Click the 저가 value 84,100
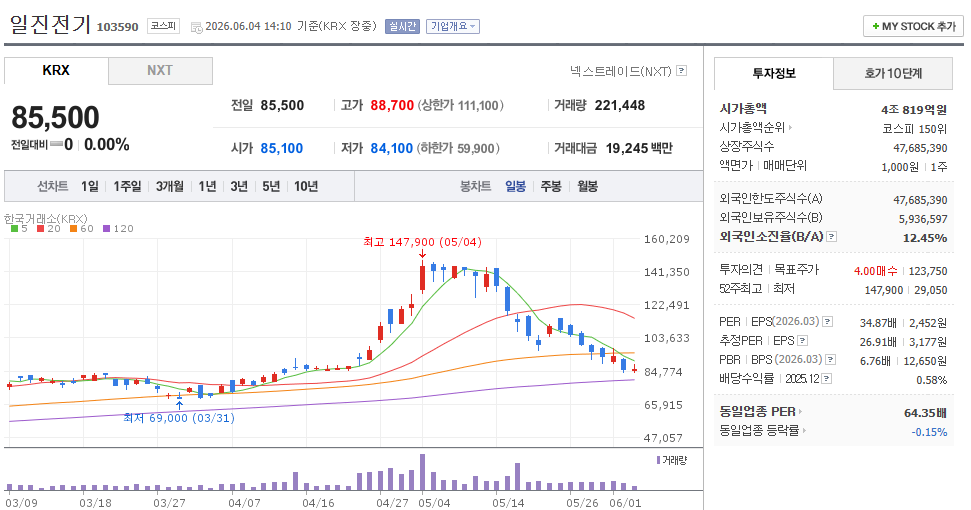The height and width of the screenshot is (510, 971). [x=391, y=149]
